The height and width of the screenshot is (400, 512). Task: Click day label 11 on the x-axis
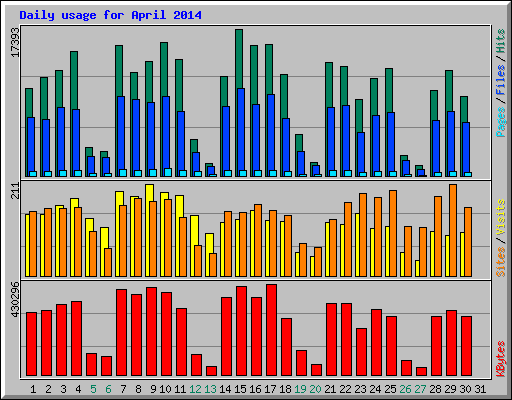[180, 389]
